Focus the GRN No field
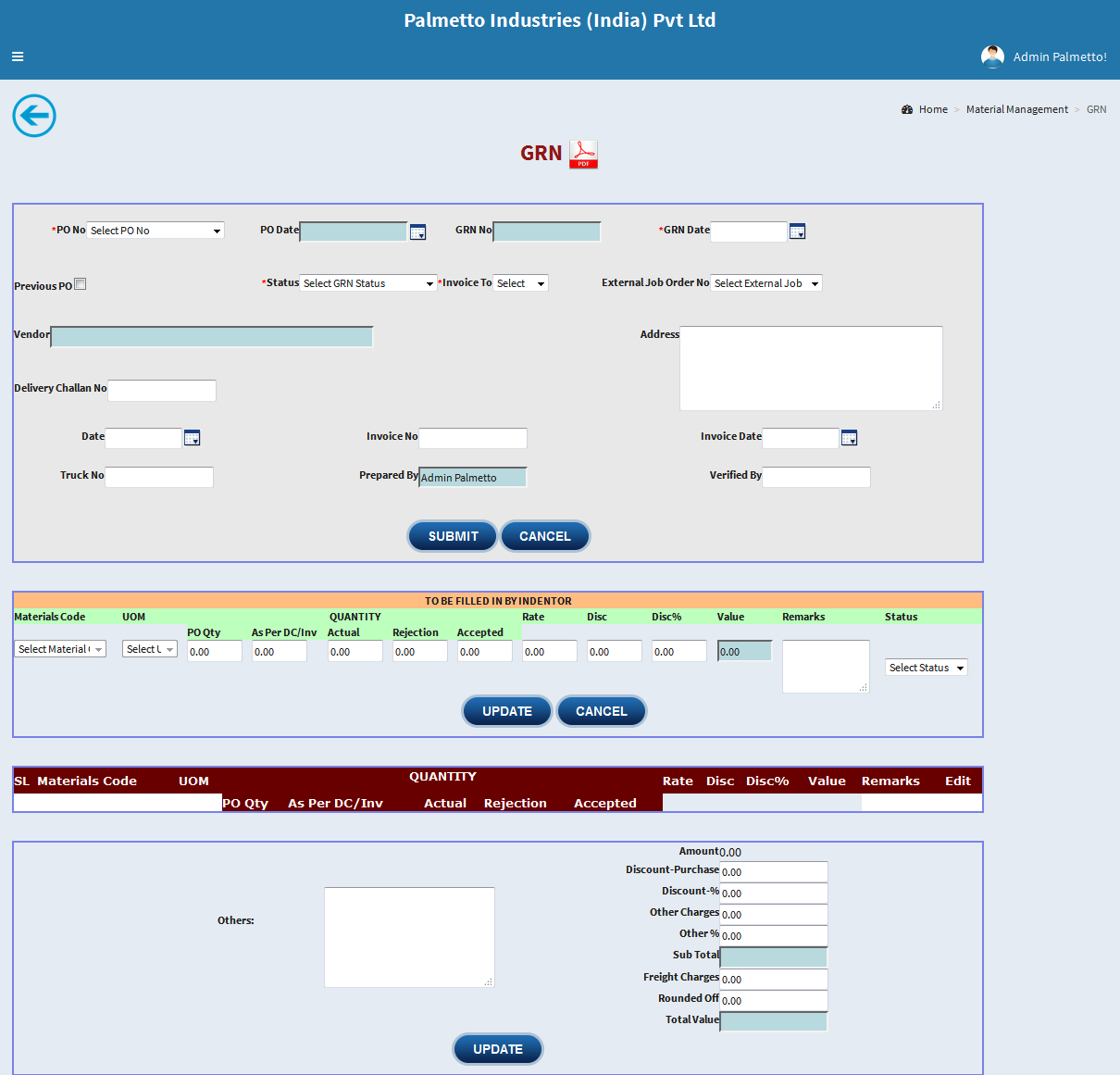Image resolution: width=1120 pixels, height=1075 pixels. [547, 231]
